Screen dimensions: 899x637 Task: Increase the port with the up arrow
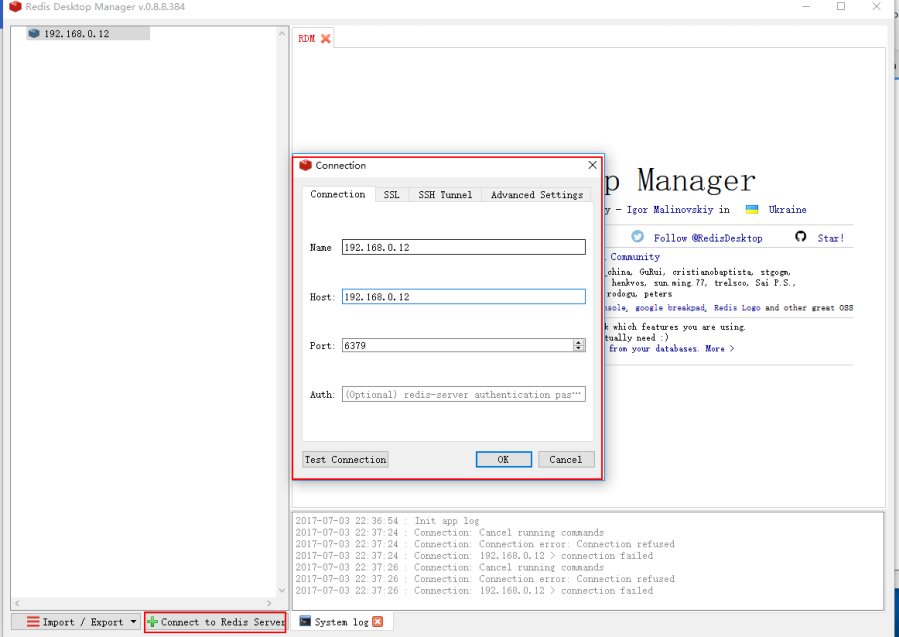coord(579,342)
